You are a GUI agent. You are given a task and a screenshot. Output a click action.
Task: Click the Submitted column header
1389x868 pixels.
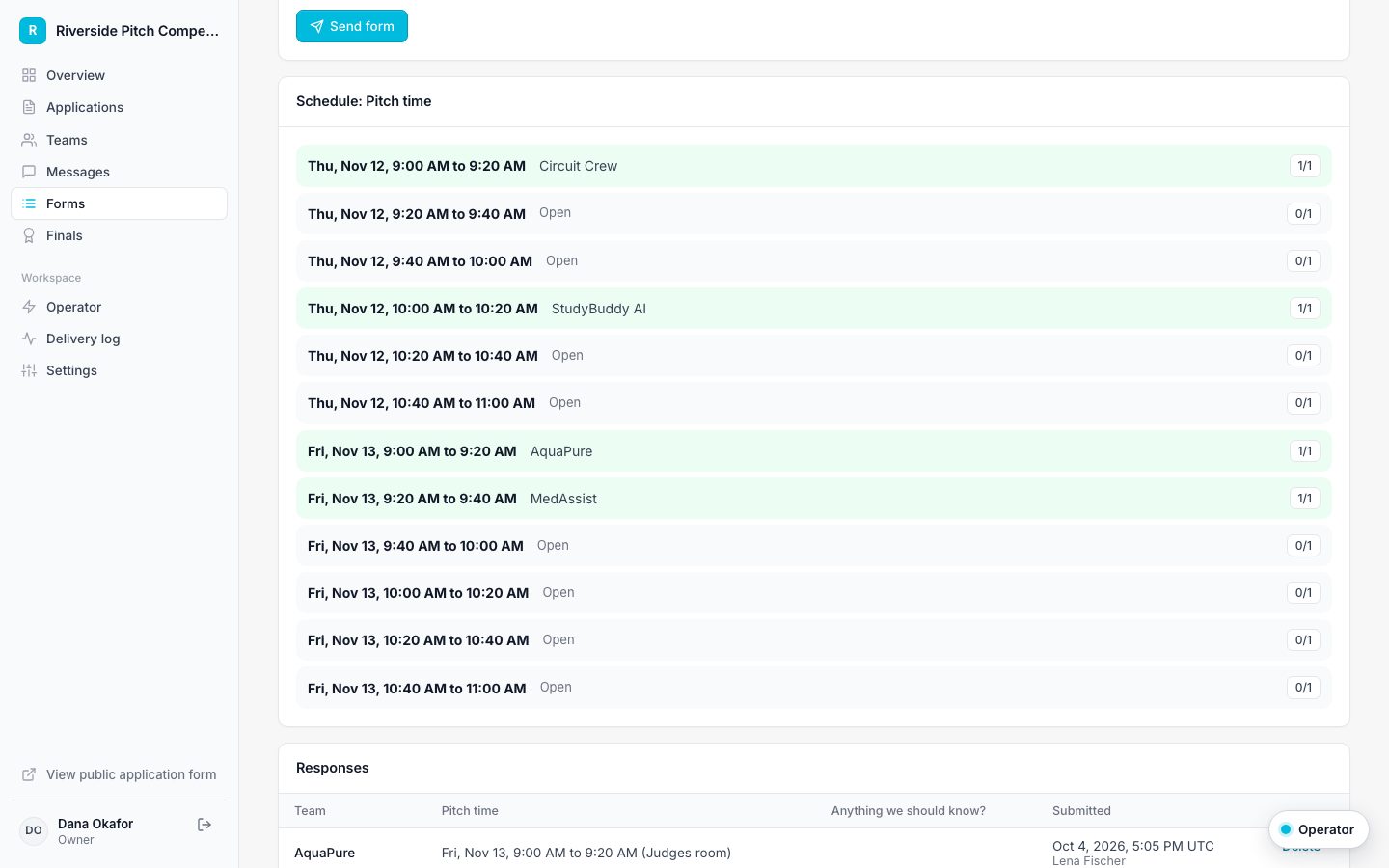1081,811
